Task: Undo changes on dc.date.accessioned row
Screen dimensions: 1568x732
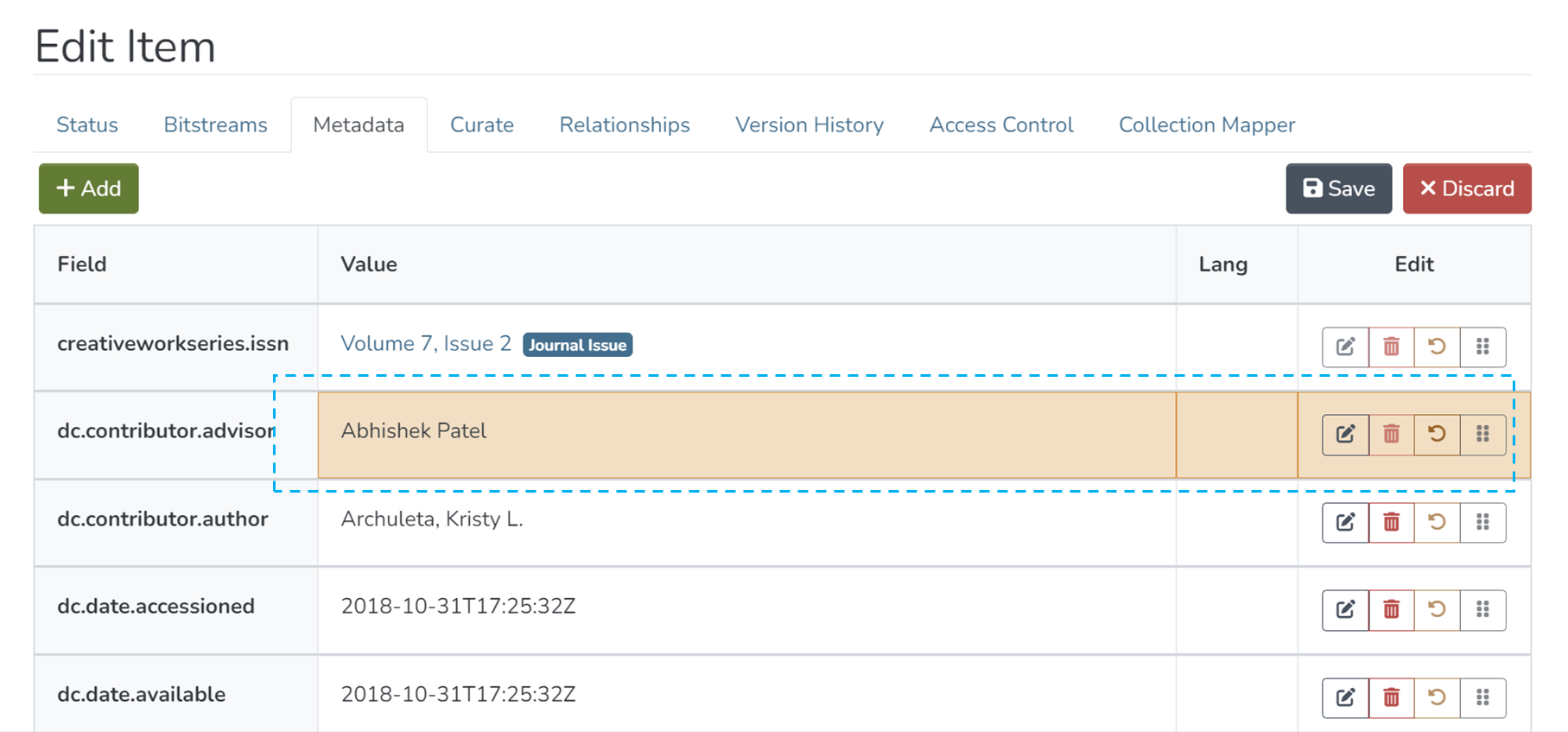Action: [x=1437, y=609]
